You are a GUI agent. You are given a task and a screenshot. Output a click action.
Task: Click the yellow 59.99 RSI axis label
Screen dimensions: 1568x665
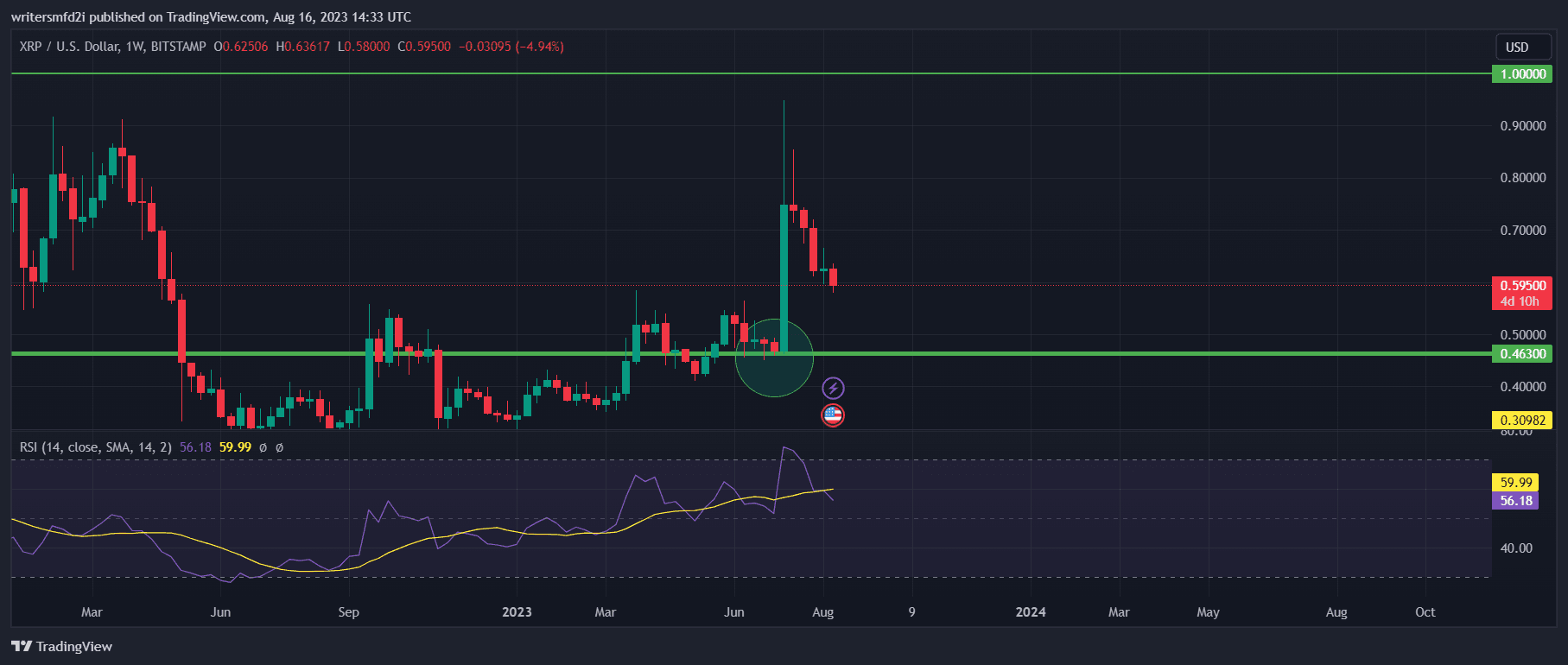coord(1515,483)
